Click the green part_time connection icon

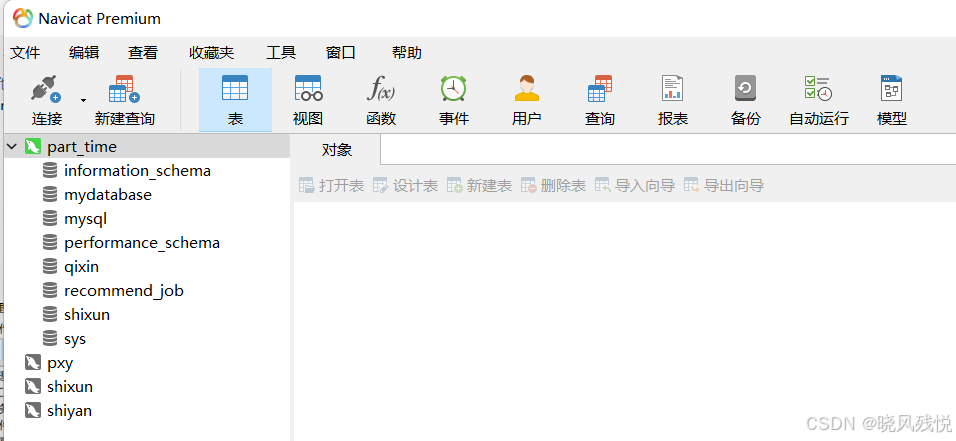point(32,147)
